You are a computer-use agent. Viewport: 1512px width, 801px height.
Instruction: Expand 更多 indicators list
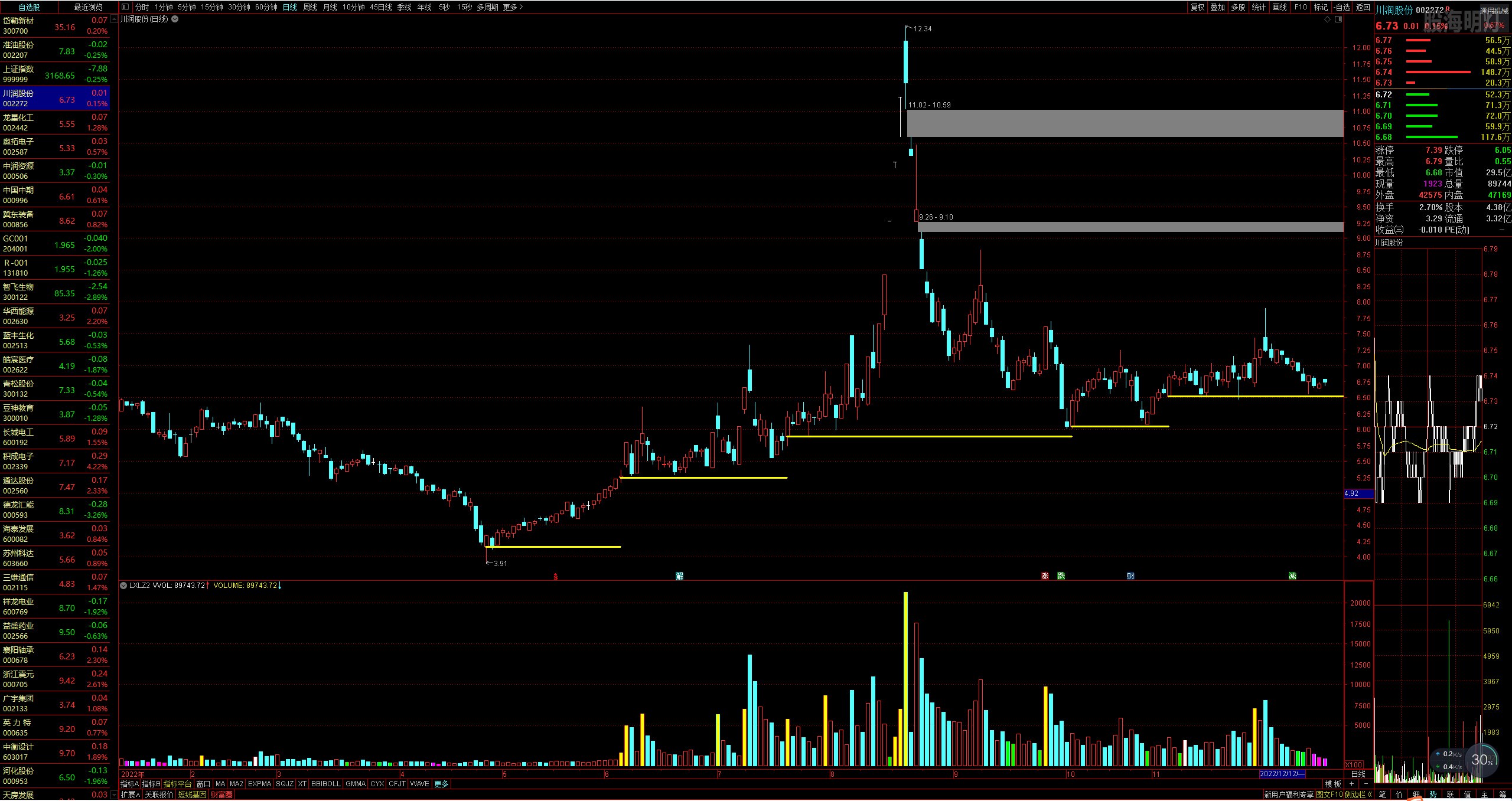(441, 784)
